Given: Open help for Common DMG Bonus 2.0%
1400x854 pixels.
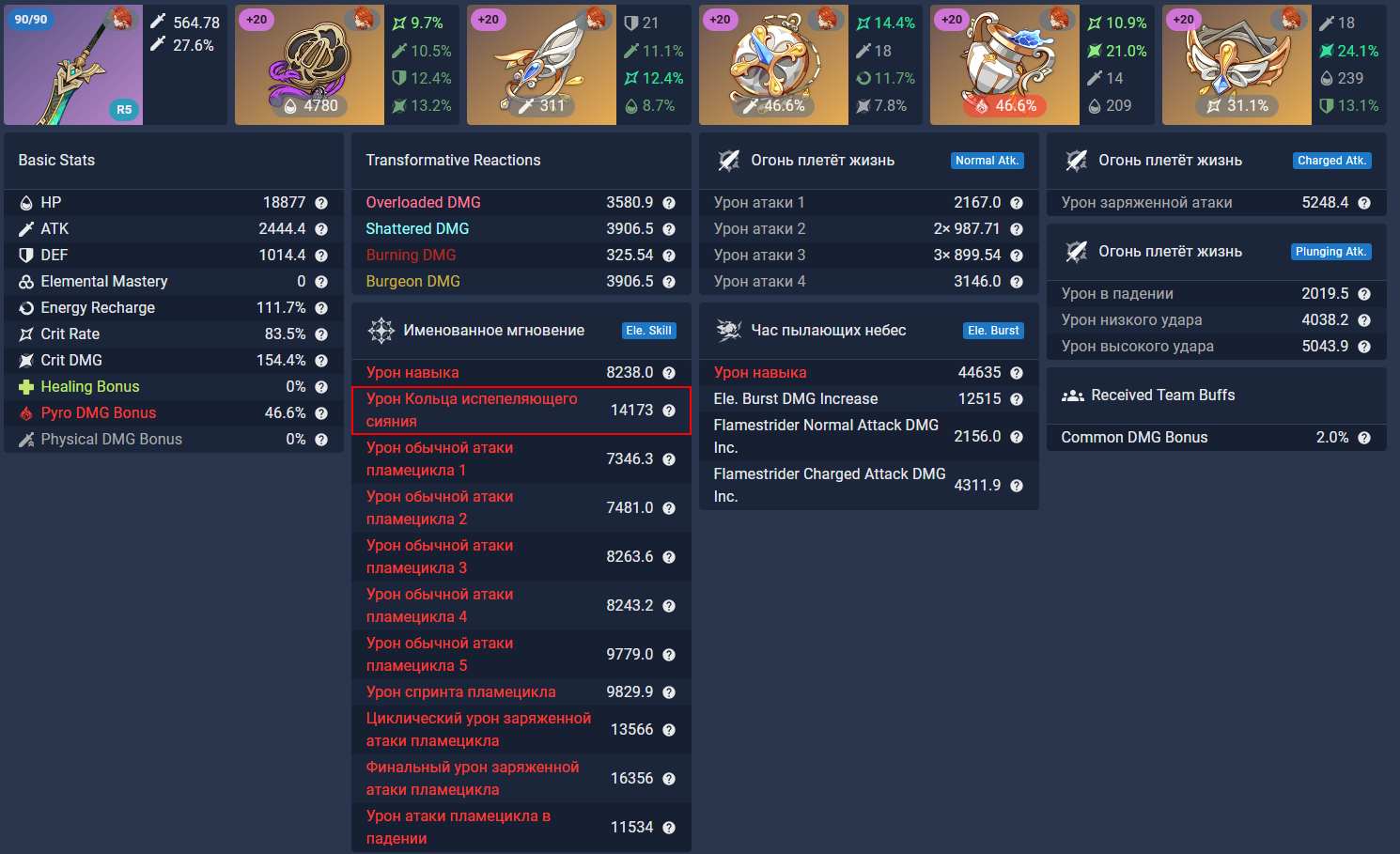Looking at the screenshot, I should [1364, 438].
